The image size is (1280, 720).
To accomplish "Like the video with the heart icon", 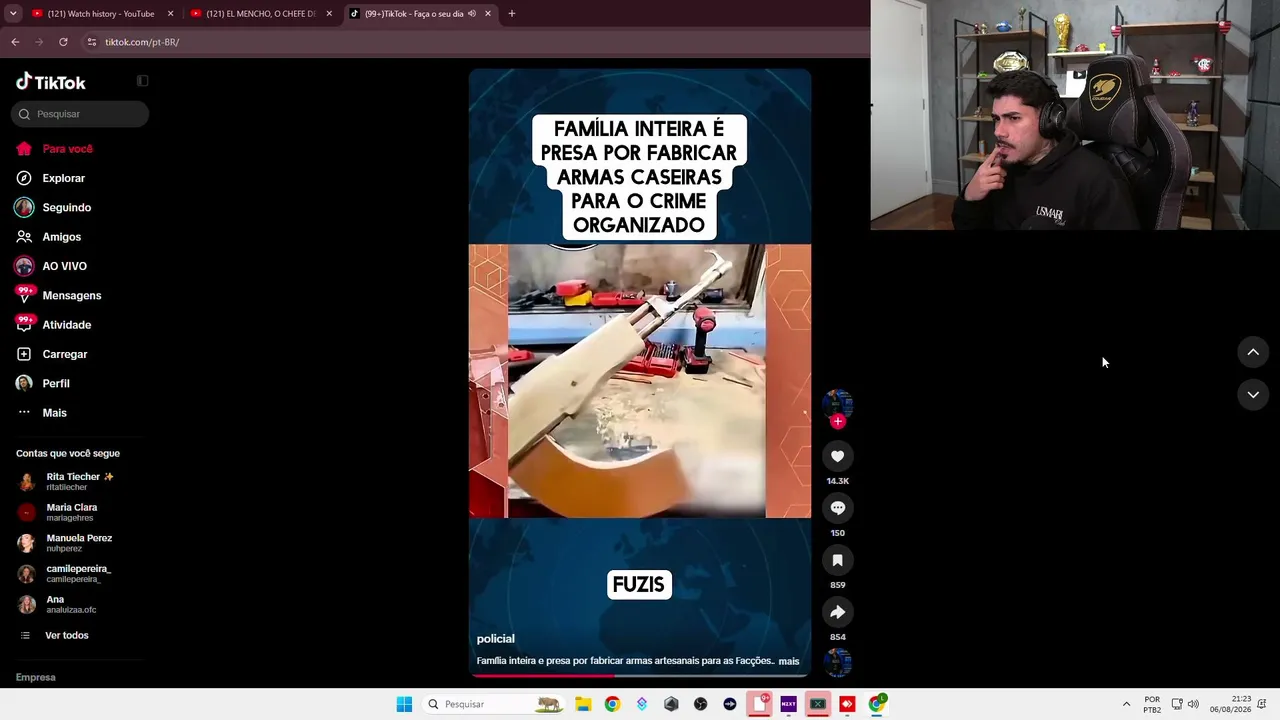I will [x=837, y=456].
